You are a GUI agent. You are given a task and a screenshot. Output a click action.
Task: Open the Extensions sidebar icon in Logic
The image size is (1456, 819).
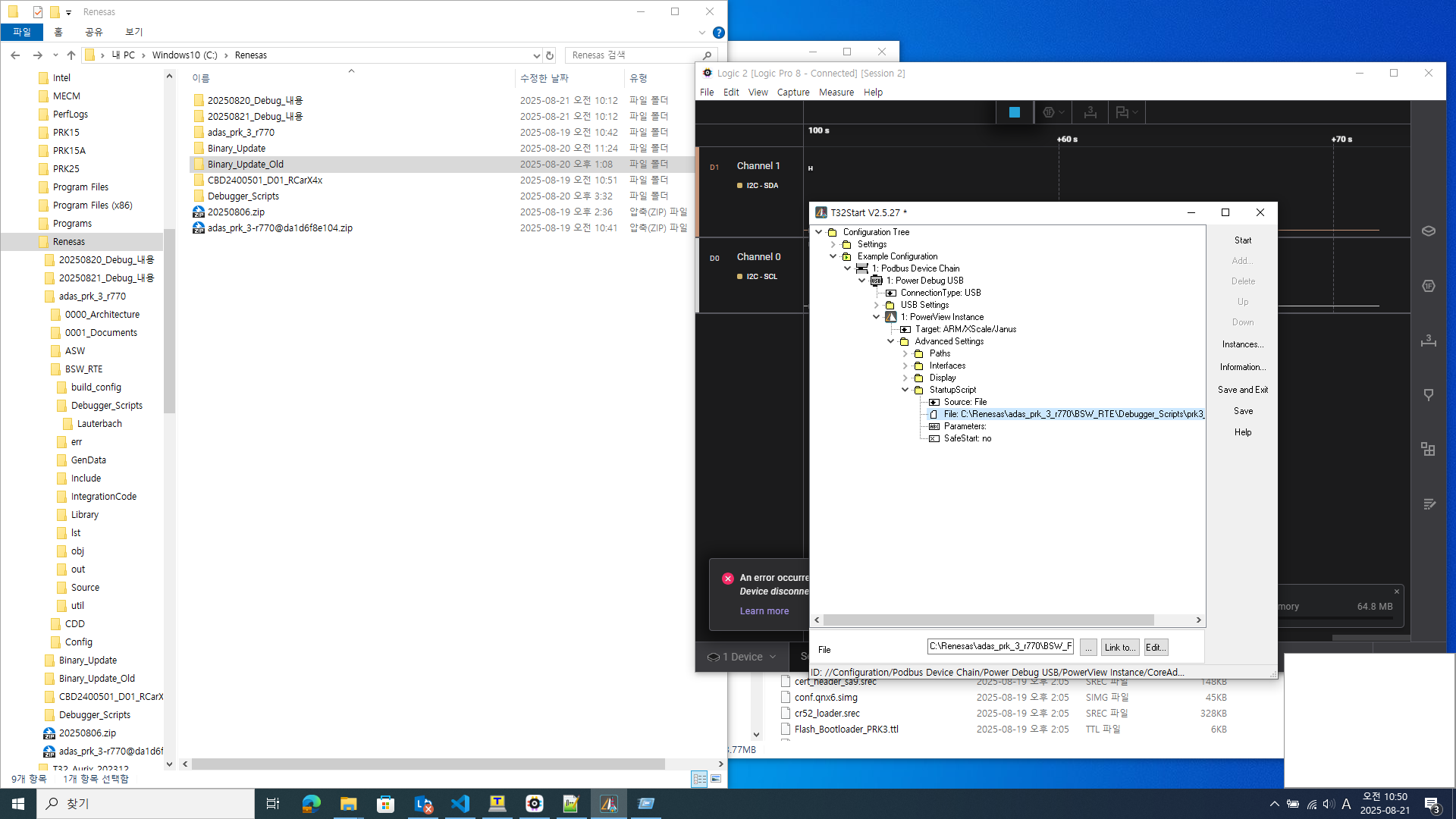1428,450
